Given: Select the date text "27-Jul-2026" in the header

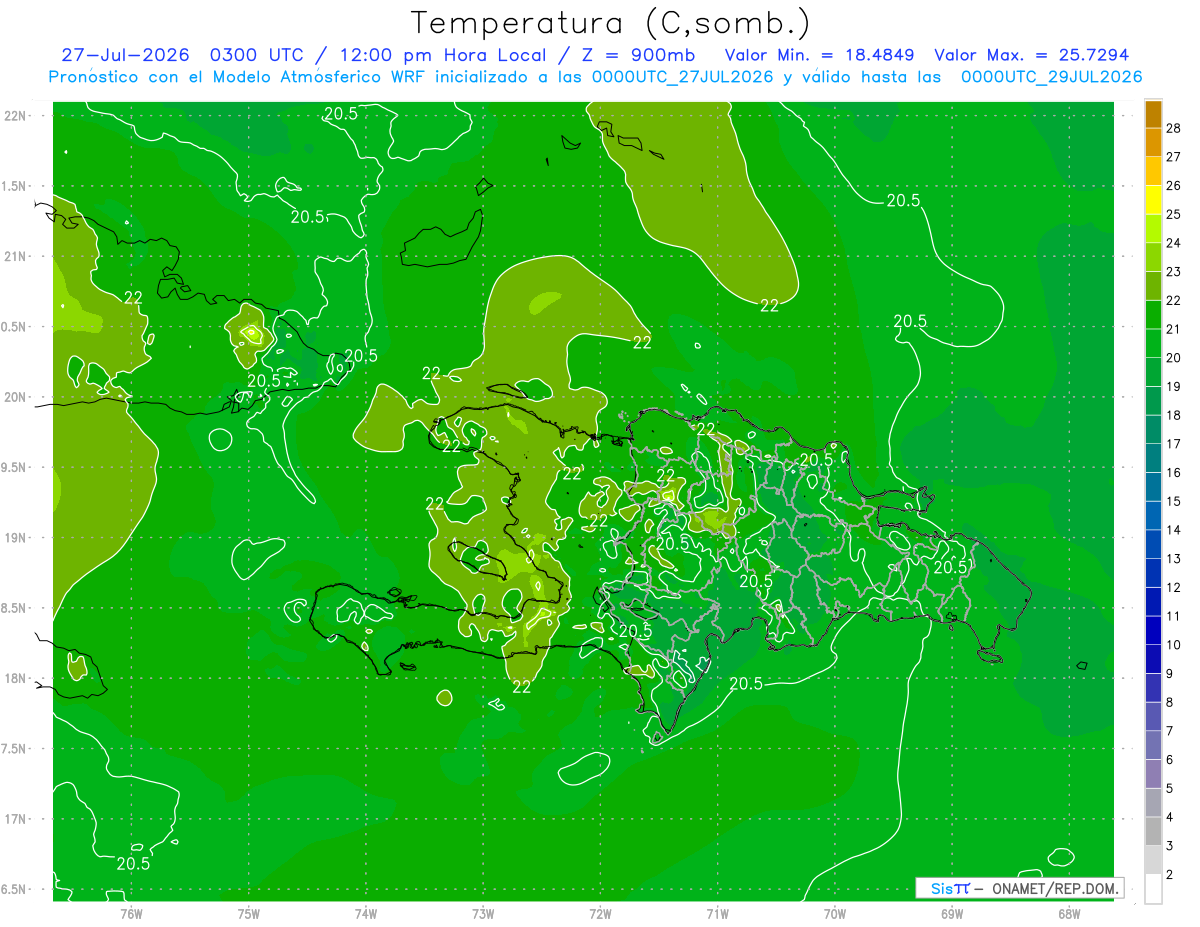Looking at the screenshot, I should coord(123,55).
